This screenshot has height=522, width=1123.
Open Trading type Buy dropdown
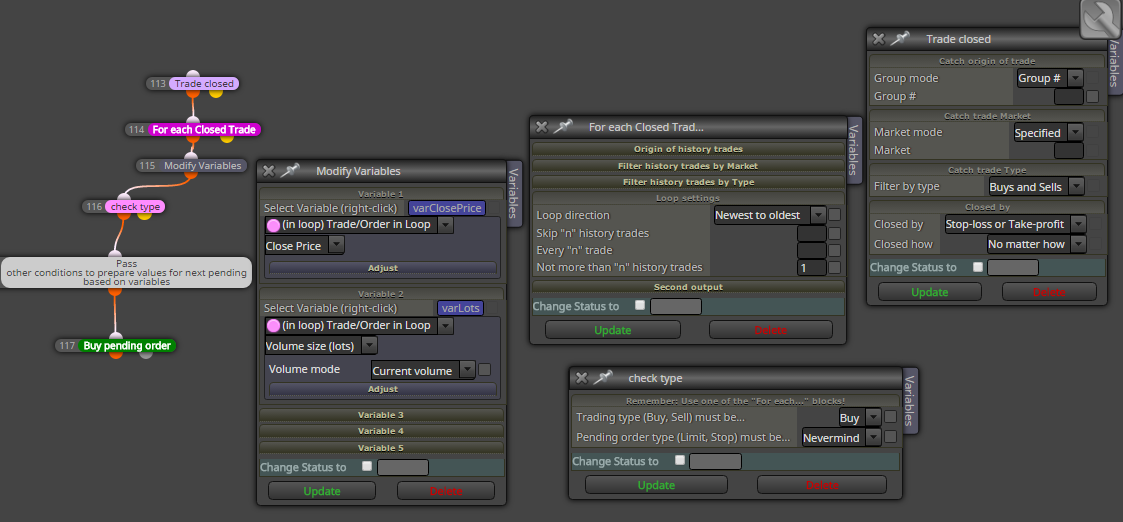coord(860,417)
